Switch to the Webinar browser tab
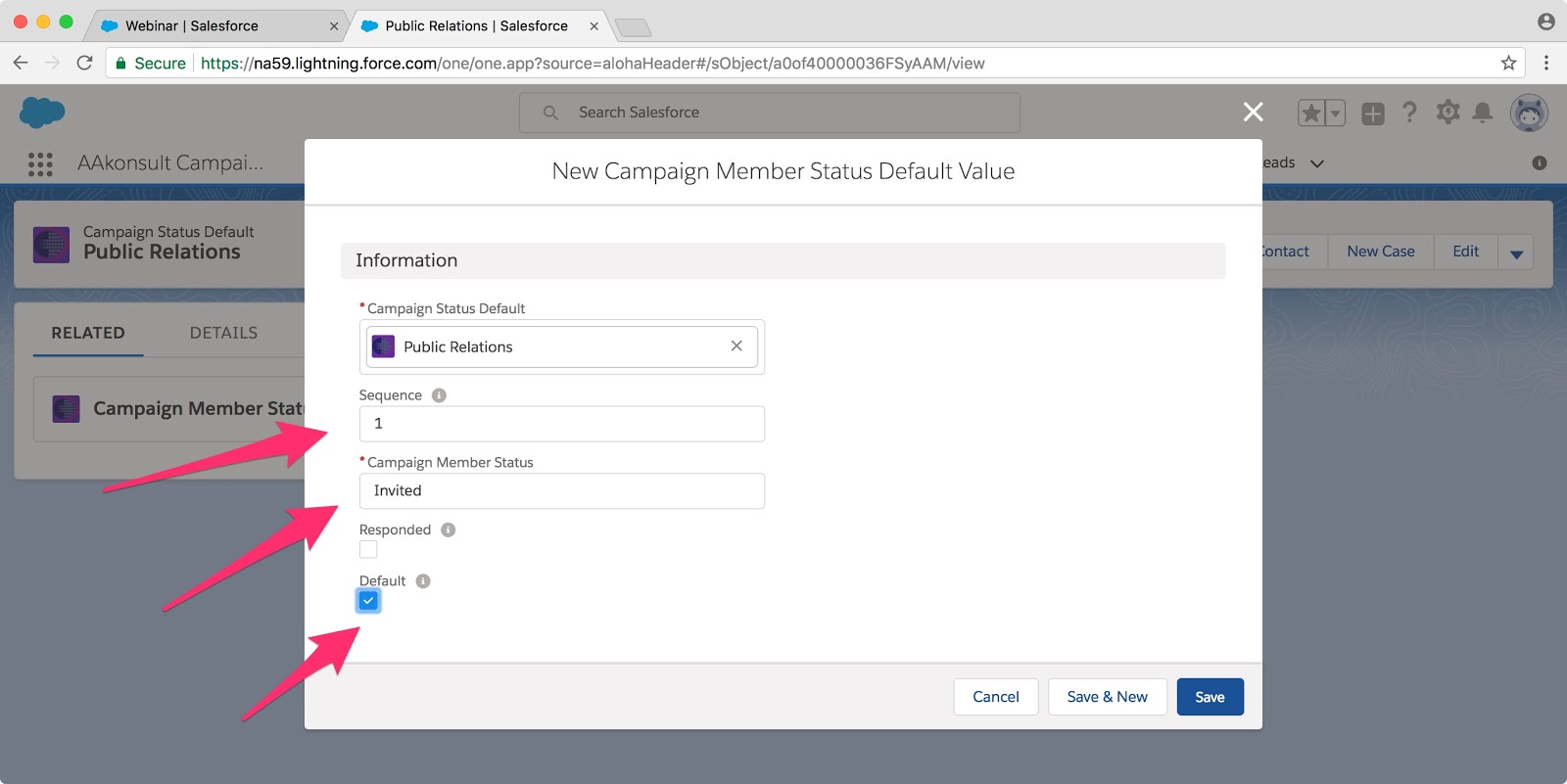 coord(191,25)
